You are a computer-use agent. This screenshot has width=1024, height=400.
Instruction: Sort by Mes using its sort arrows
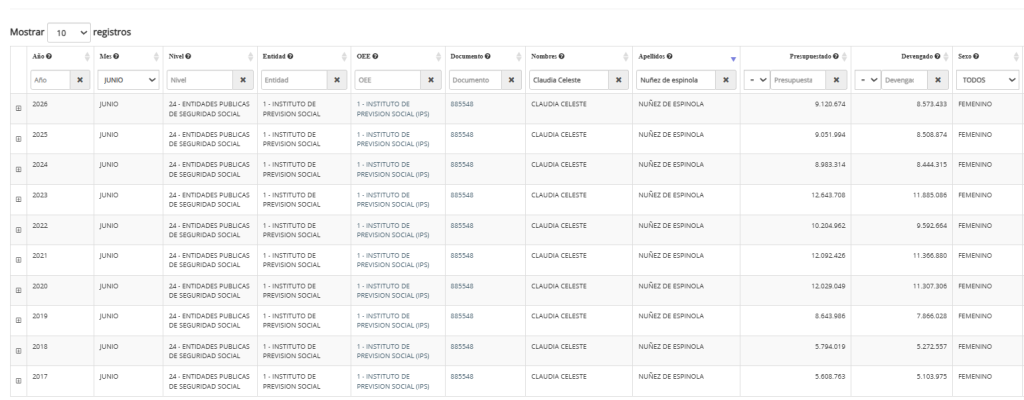point(156,57)
